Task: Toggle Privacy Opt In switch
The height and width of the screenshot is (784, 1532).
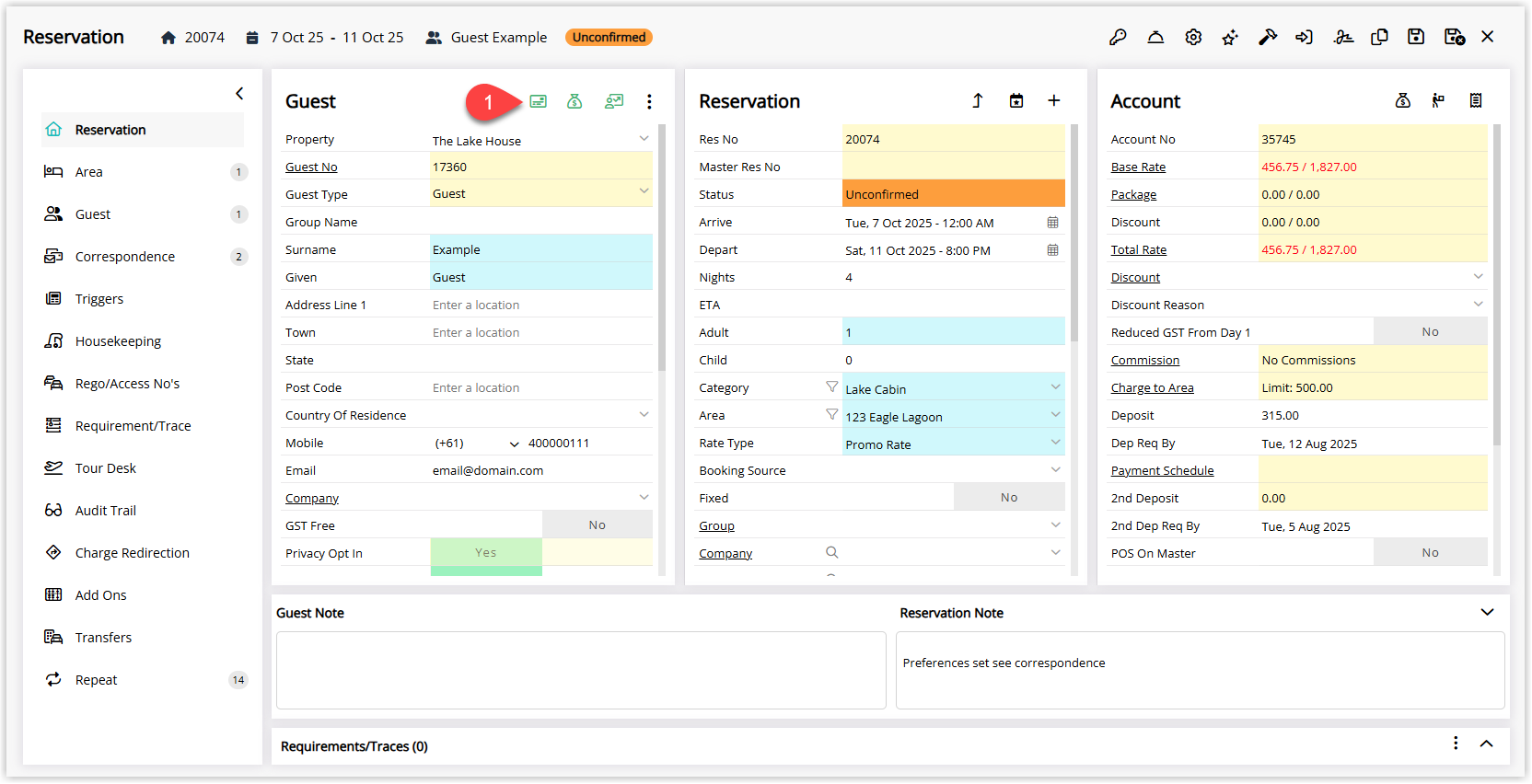Action: coord(486,552)
